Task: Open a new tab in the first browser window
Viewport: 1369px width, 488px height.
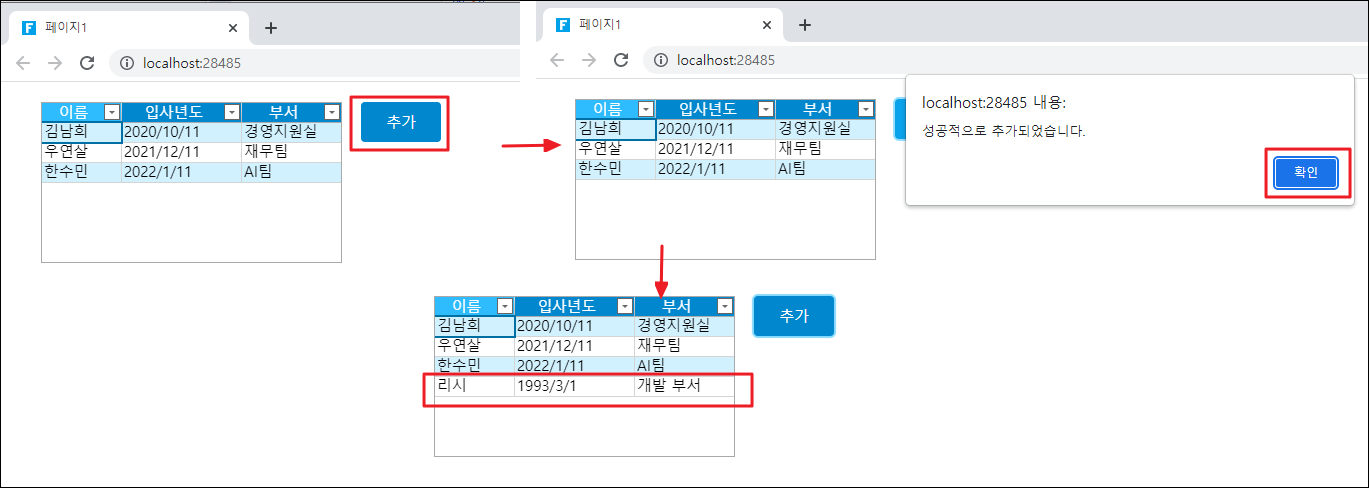Action: pyautogui.click(x=270, y=28)
